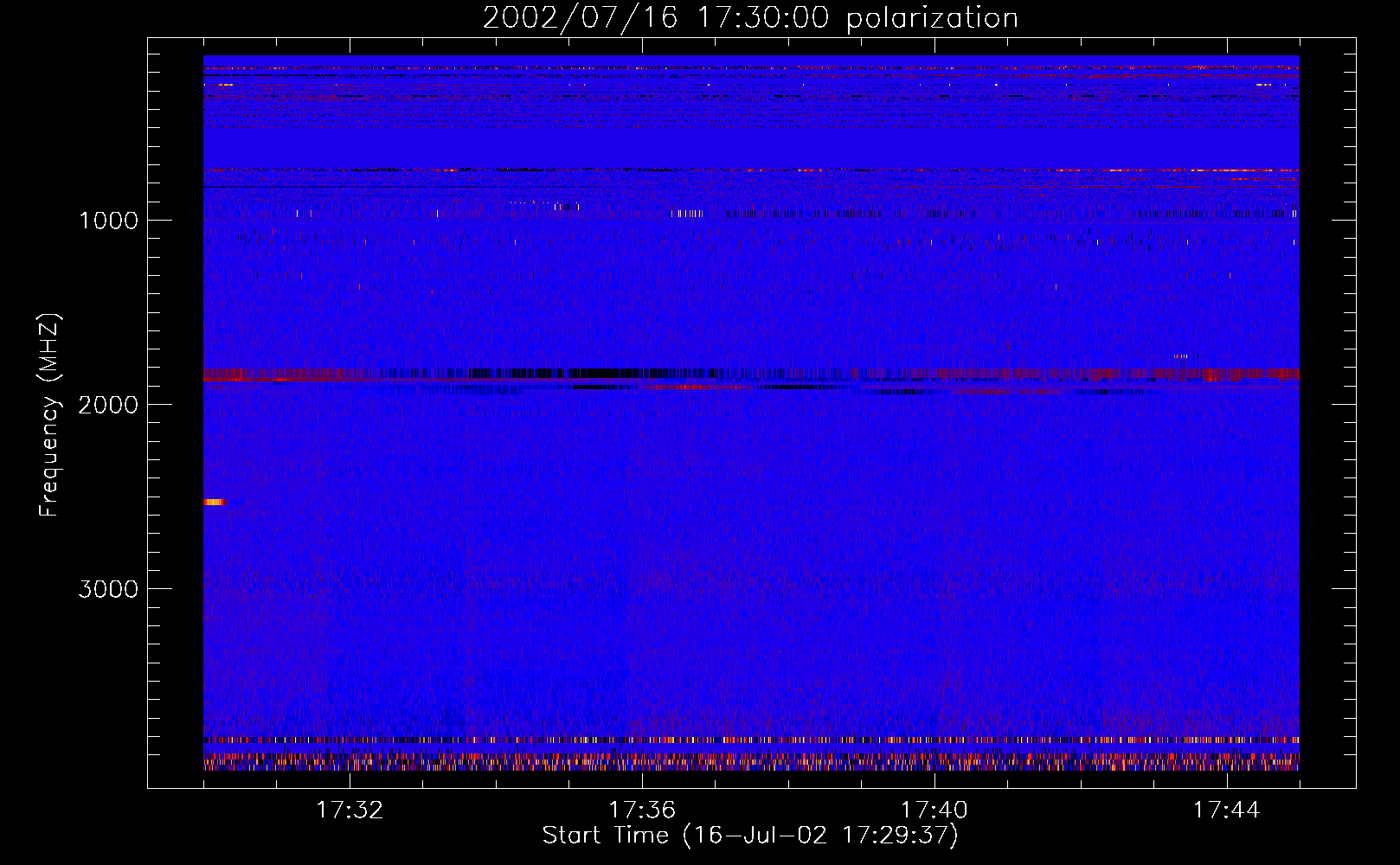Click the 17:36 time tick label

642,811
